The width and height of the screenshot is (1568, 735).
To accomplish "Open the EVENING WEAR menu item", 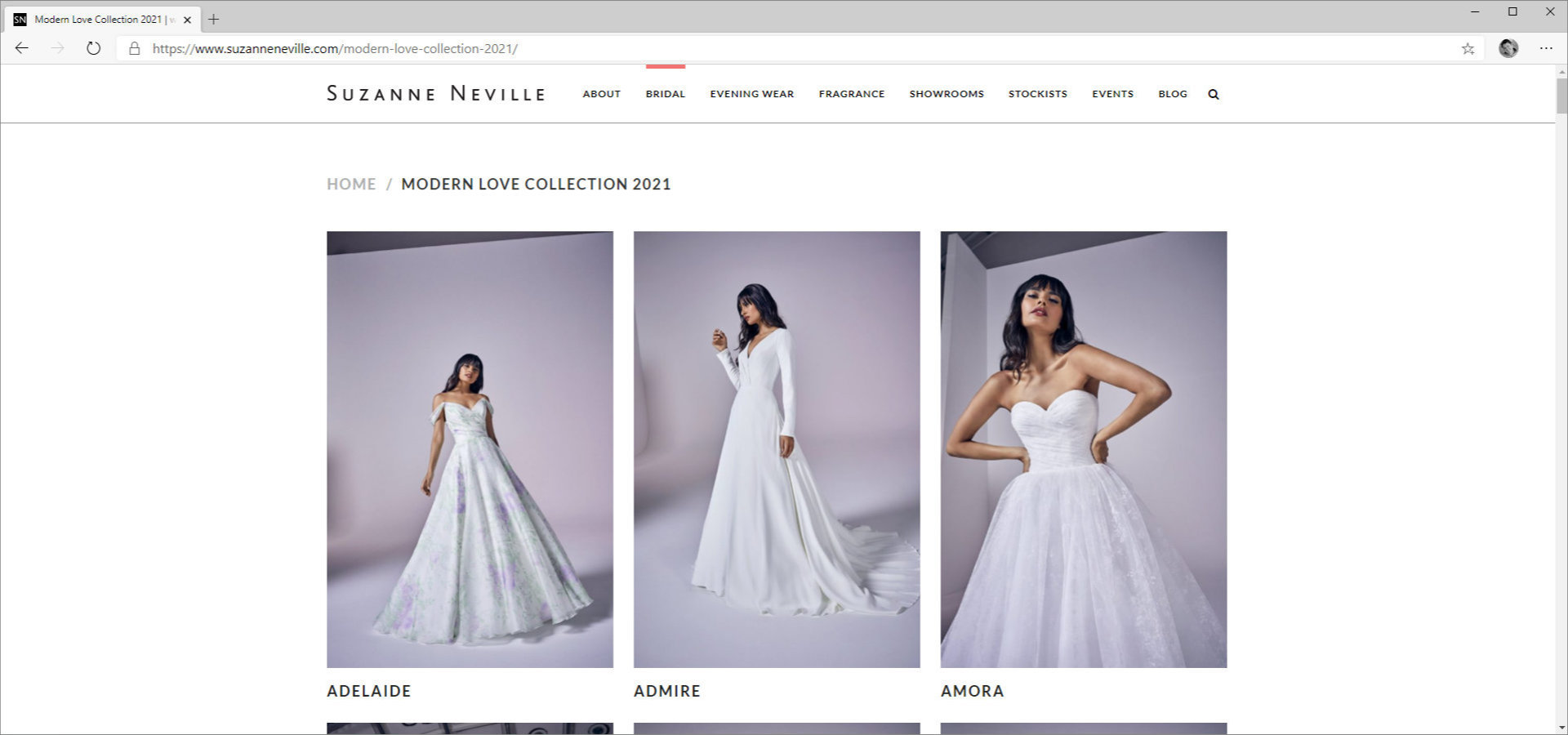I will click(751, 93).
